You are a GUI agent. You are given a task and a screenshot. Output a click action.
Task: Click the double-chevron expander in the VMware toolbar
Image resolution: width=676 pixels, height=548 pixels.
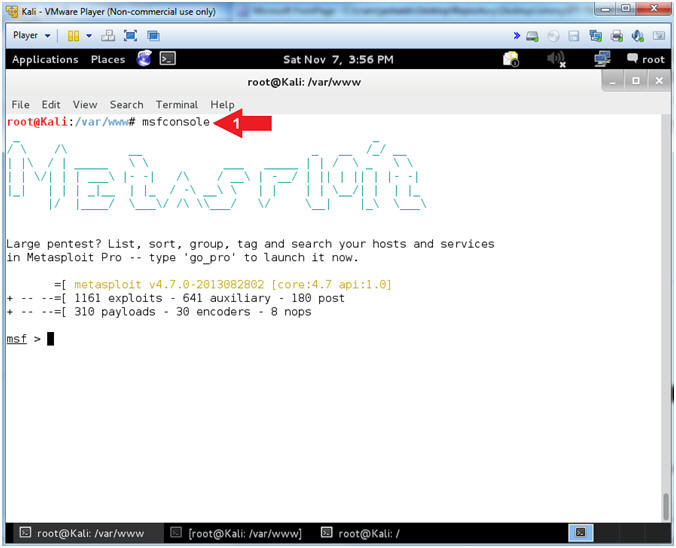click(516, 36)
